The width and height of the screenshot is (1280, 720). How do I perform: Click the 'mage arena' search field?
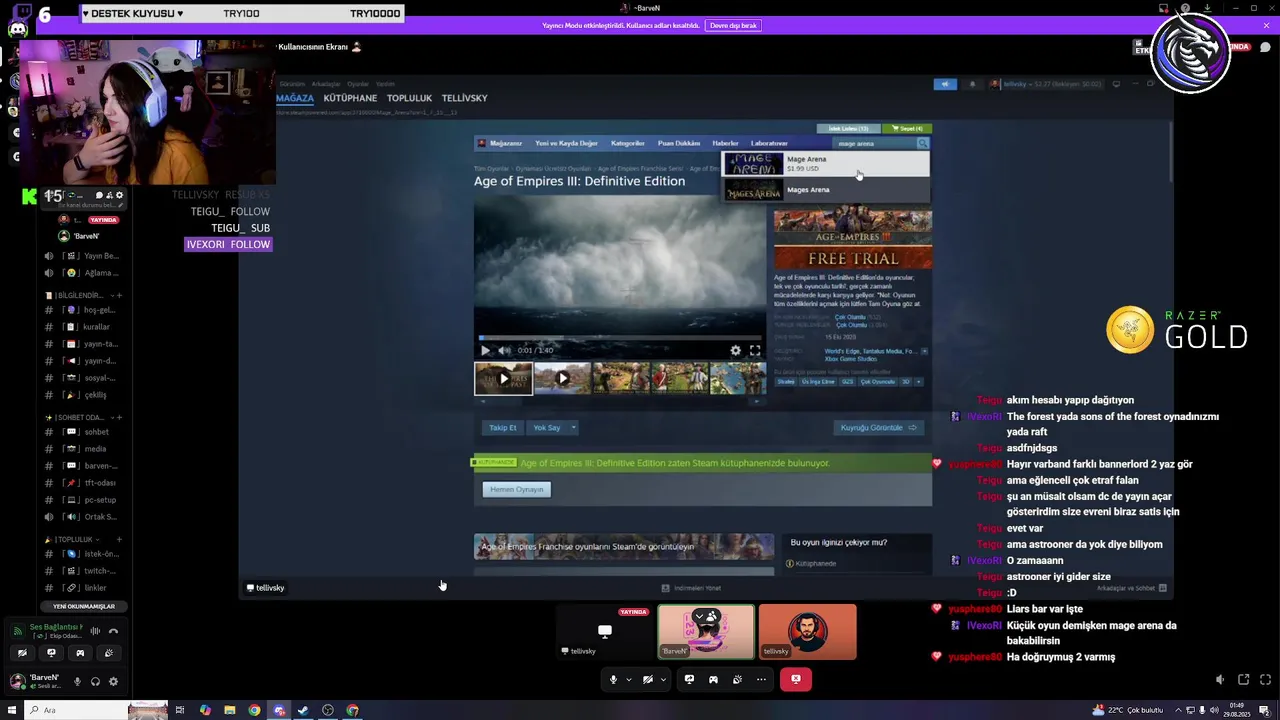(874, 143)
